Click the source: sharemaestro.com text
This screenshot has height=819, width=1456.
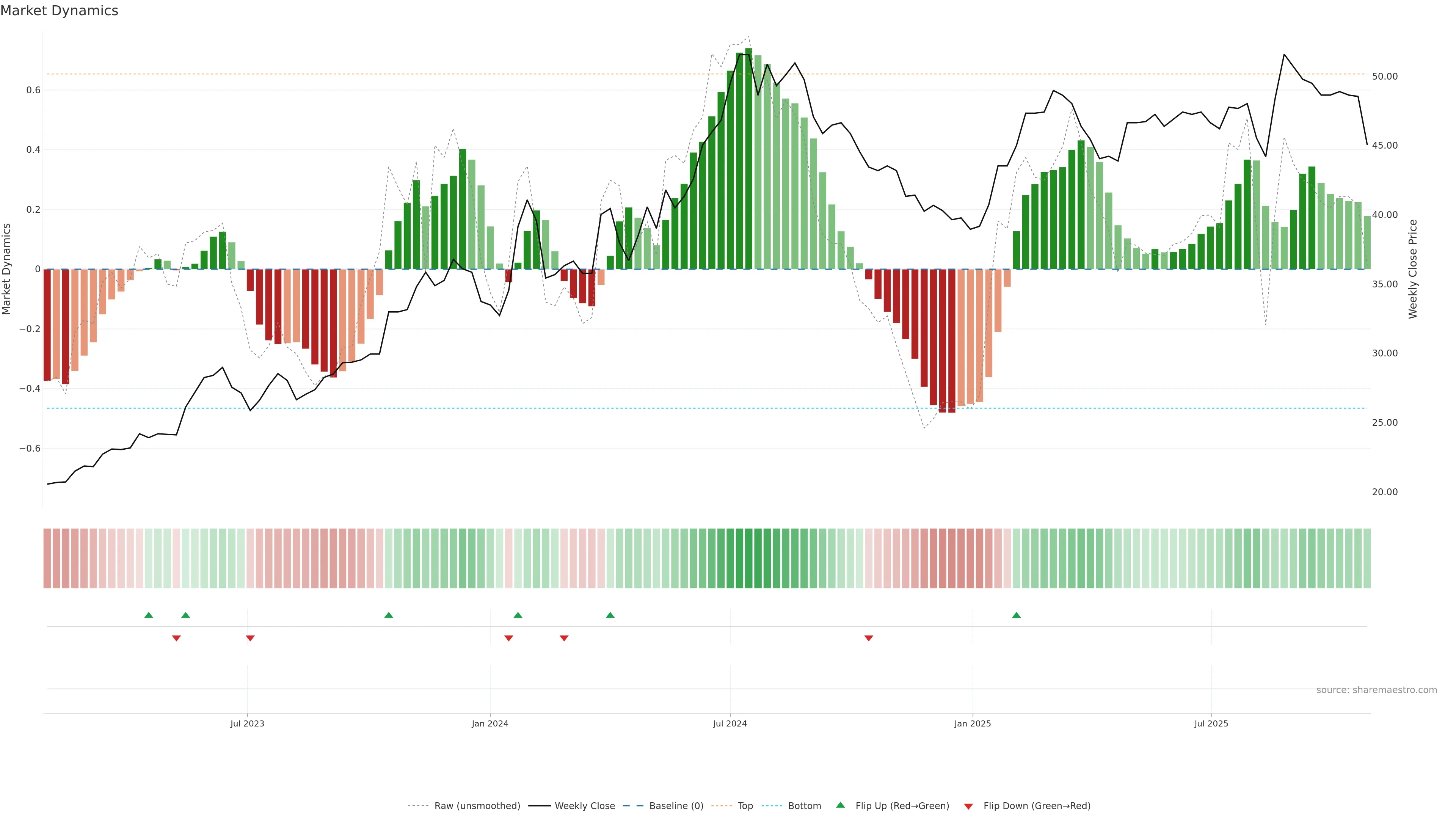click(1376, 690)
